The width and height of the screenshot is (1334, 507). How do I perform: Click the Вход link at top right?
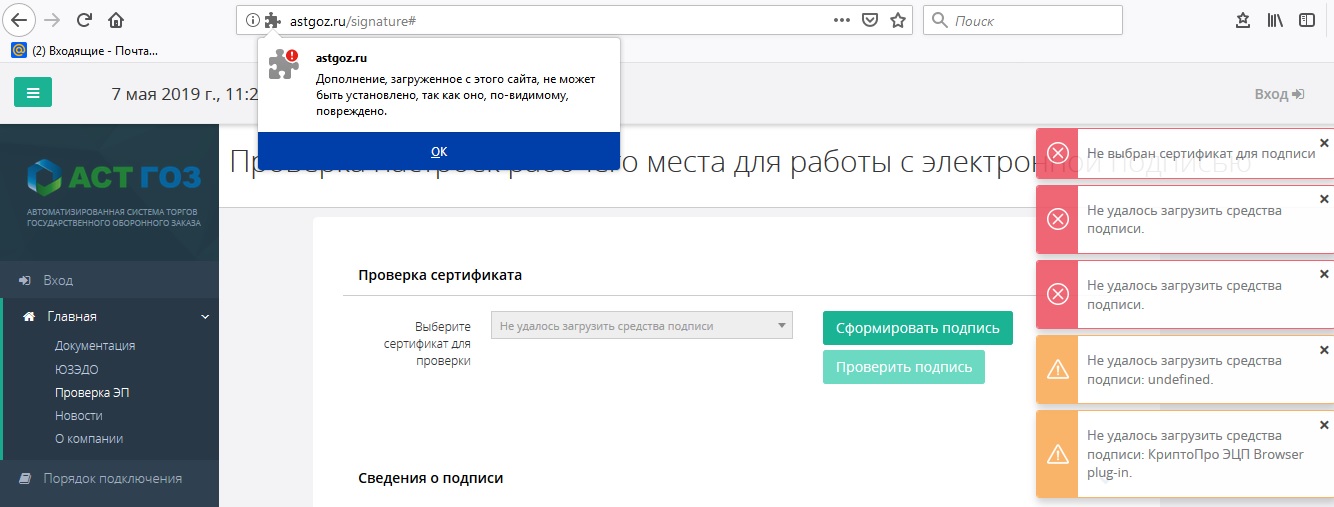pyautogui.click(x=1279, y=93)
